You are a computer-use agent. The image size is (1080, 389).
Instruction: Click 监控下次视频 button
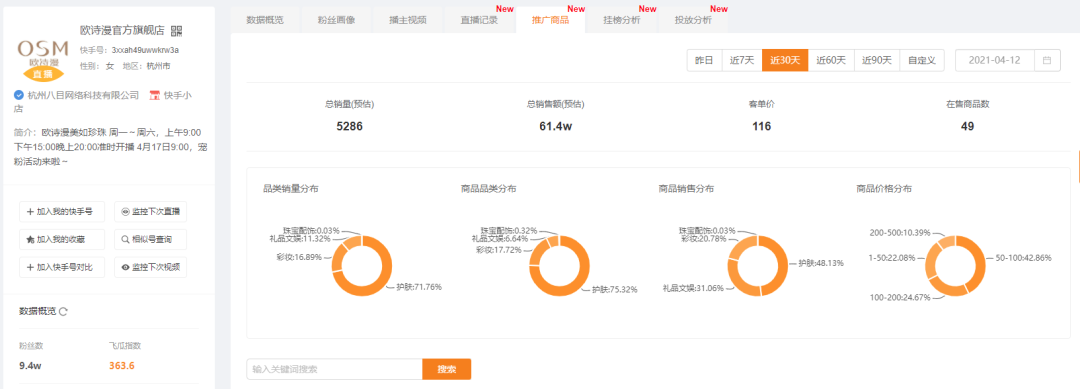(x=150, y=267)
